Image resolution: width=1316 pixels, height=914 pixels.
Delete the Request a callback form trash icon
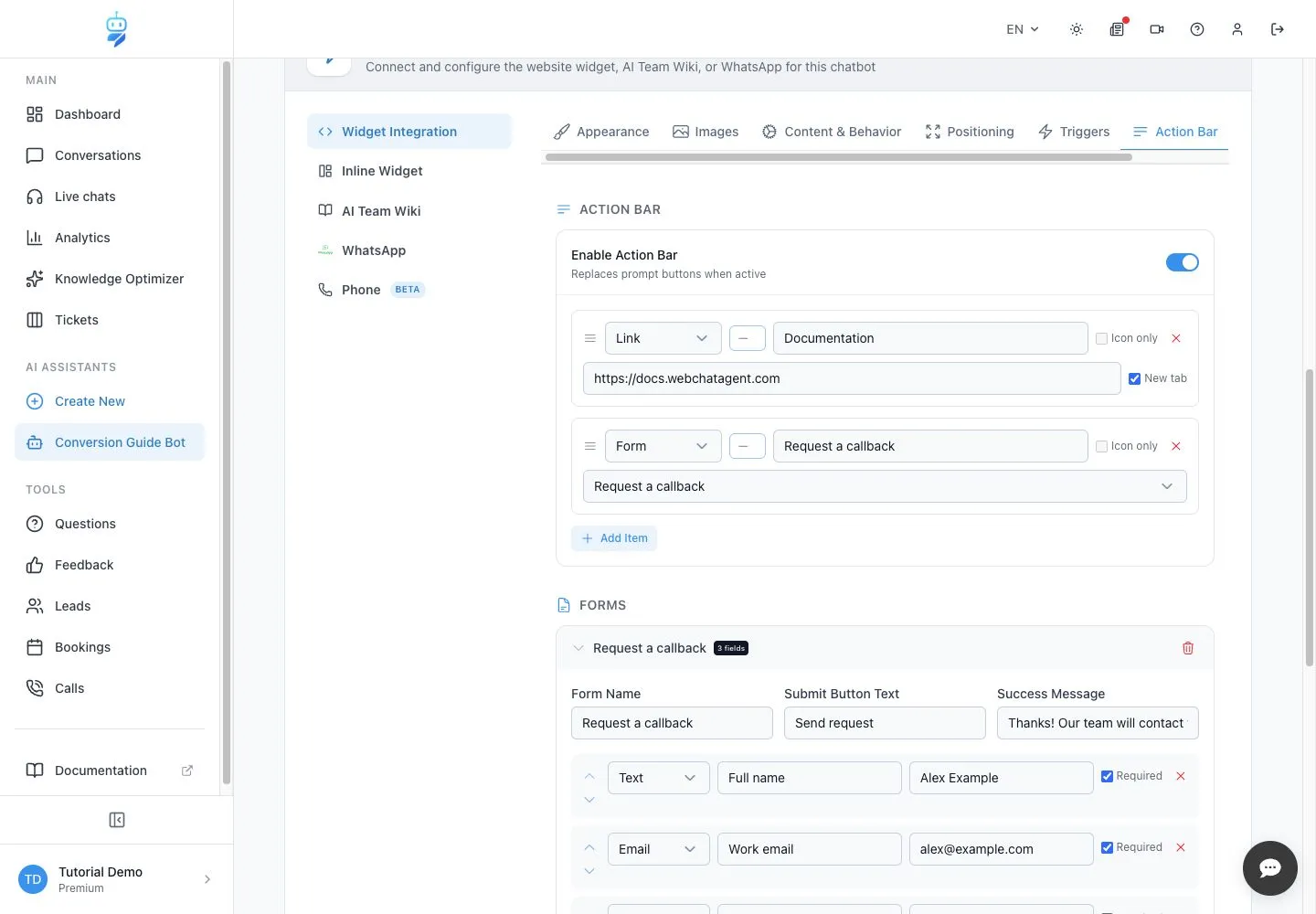[x=1188, y=648]
